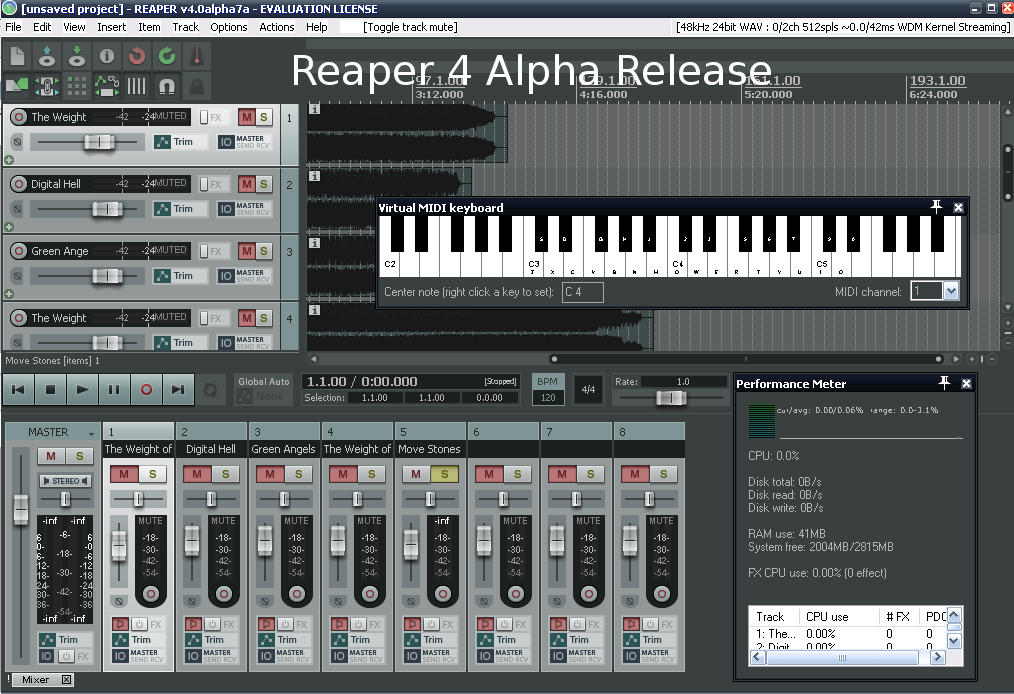Click Play in transport

coord(82,389)
